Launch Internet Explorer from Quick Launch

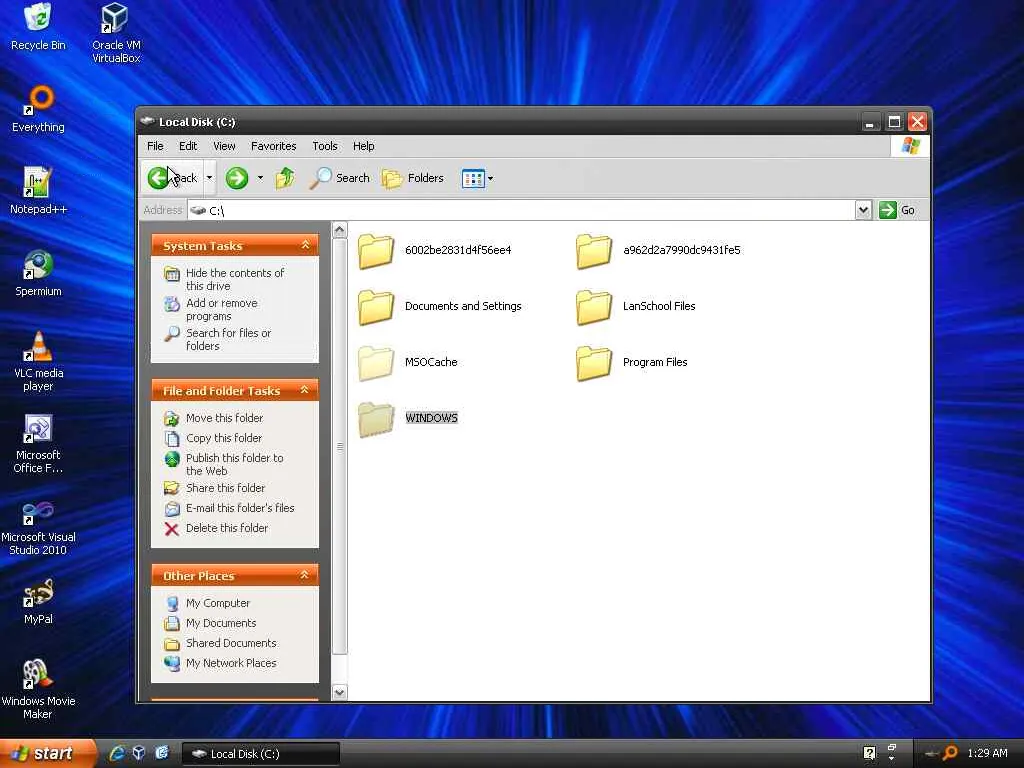pyautogui.click(x=117, y=753)
